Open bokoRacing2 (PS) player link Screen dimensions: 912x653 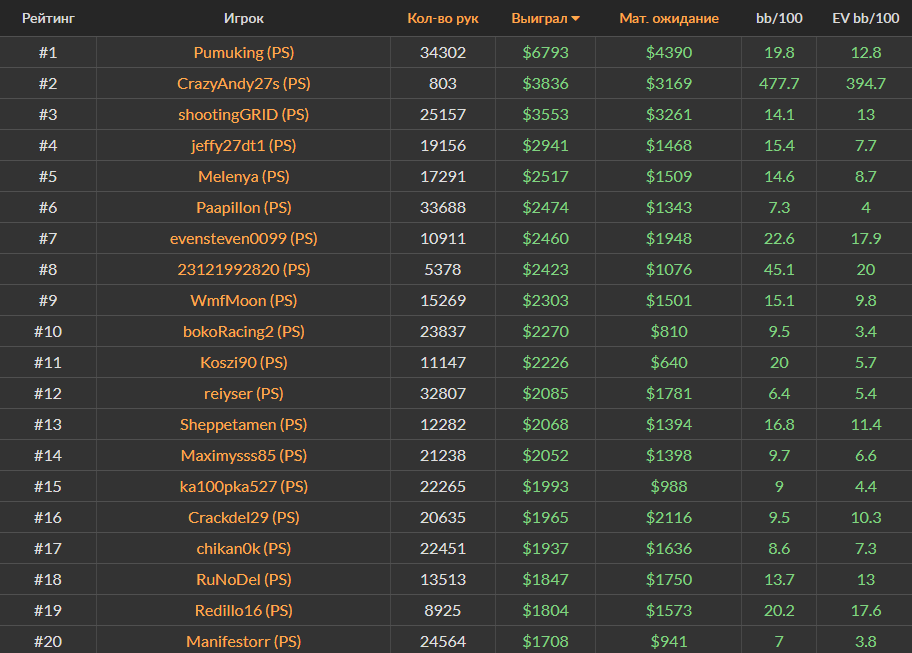pyautogui.click(x=243, y=331)
